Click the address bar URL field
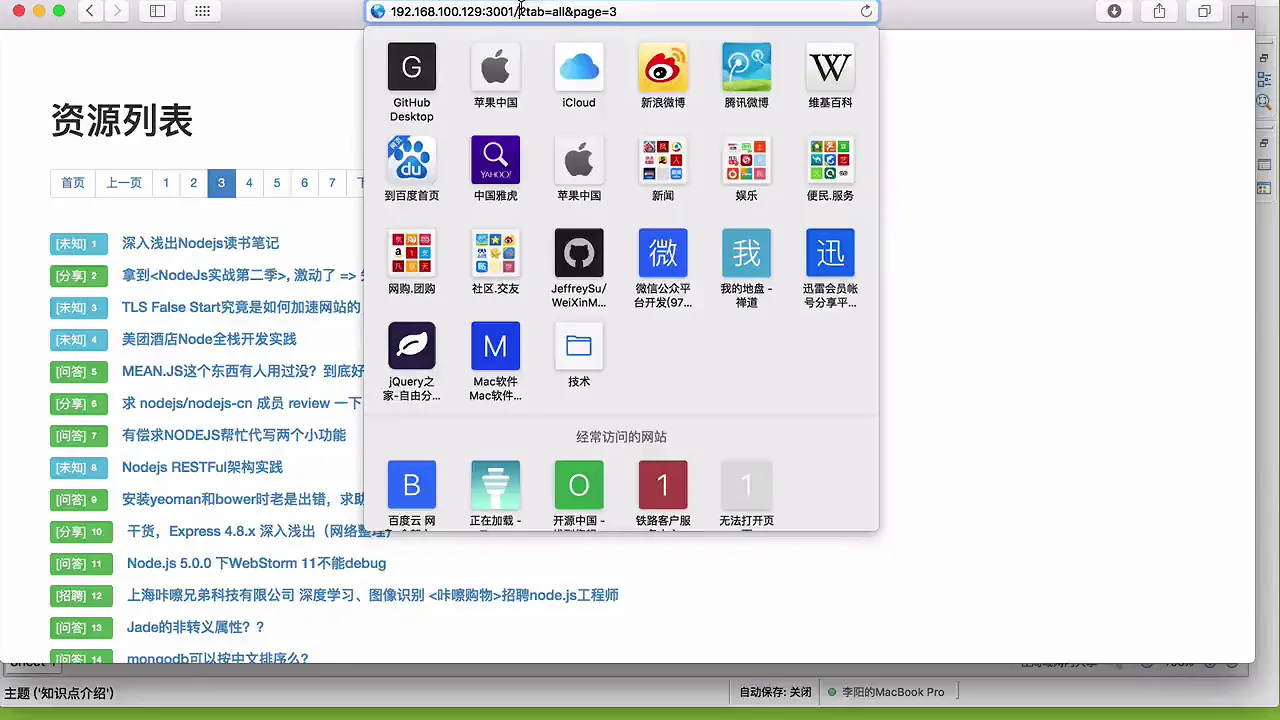Viewport: 1280px width, 720px height. [x=620, y=11]
